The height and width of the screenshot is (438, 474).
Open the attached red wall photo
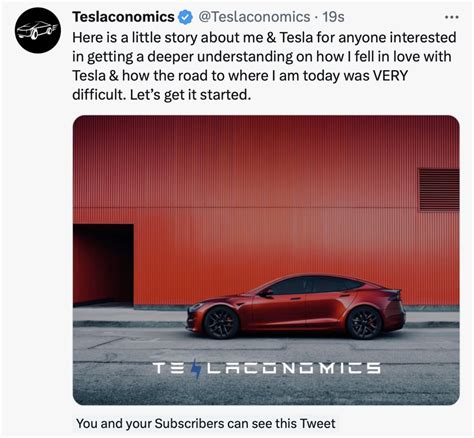tap(266, 260)
